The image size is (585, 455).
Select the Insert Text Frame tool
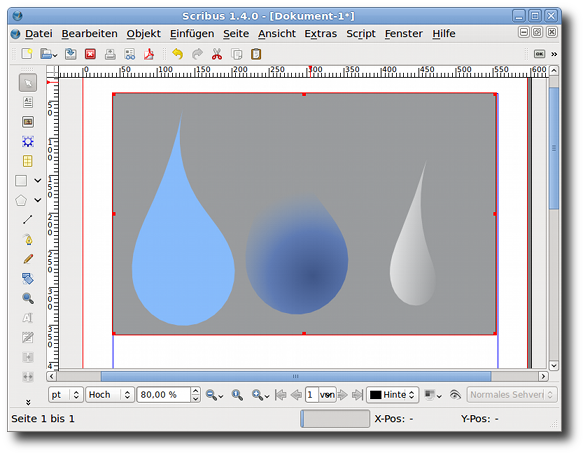[28, 102]
